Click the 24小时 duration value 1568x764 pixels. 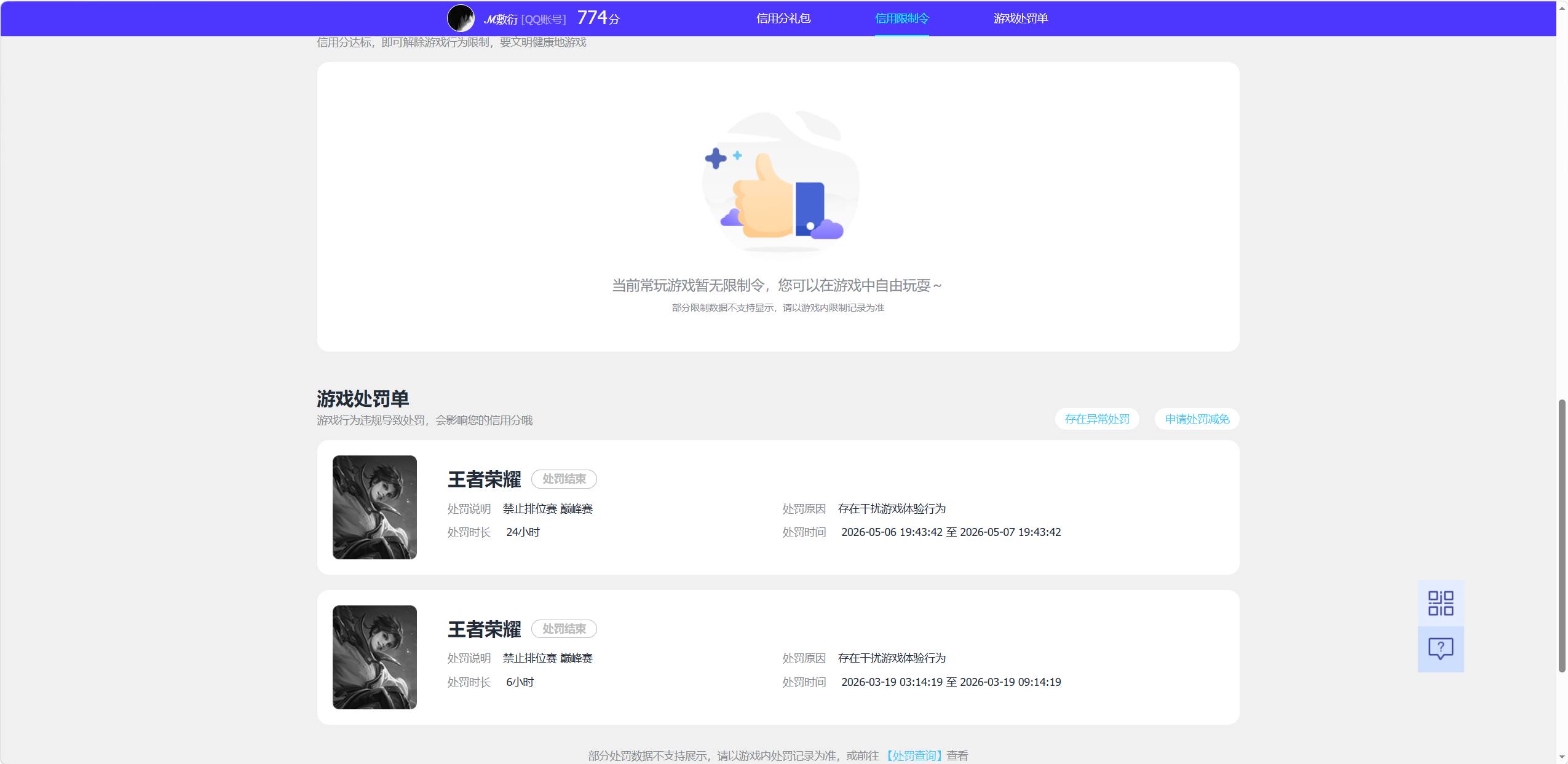pos(523,532)
